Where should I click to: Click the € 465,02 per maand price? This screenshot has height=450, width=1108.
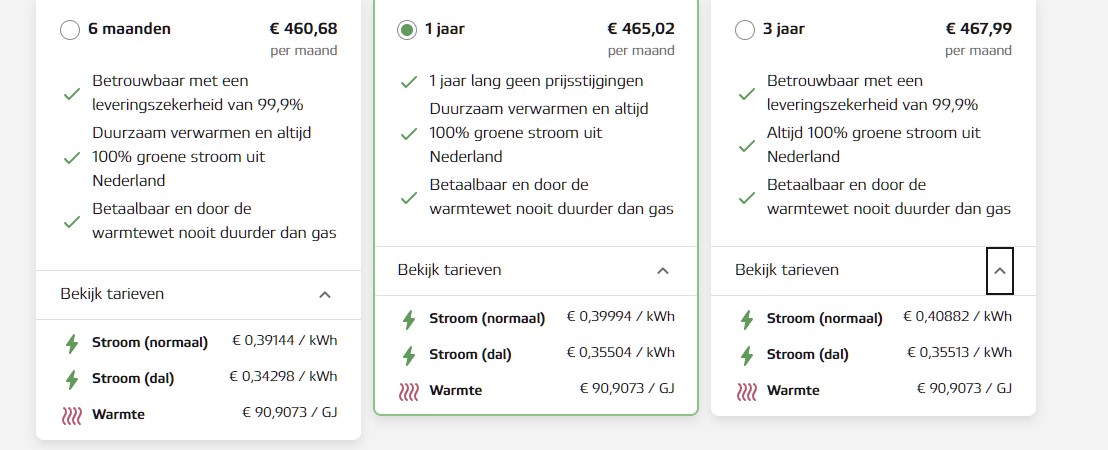pyautogui.click(x=641, y=39)
